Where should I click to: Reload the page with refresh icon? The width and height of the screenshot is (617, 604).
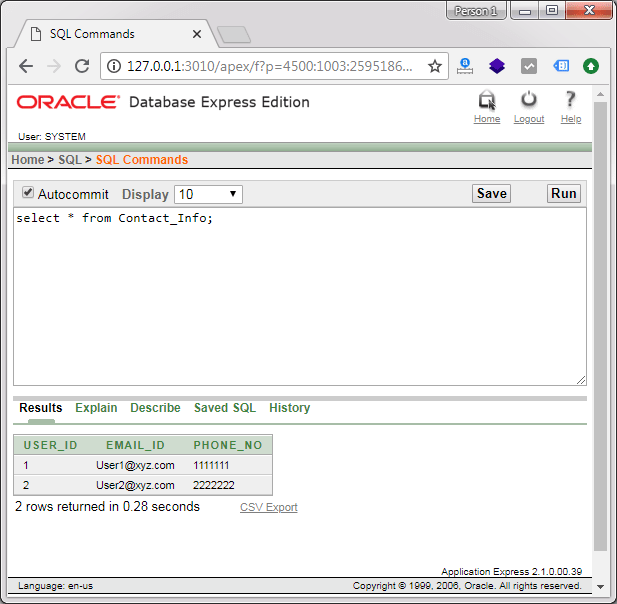[x=82, y=66]
